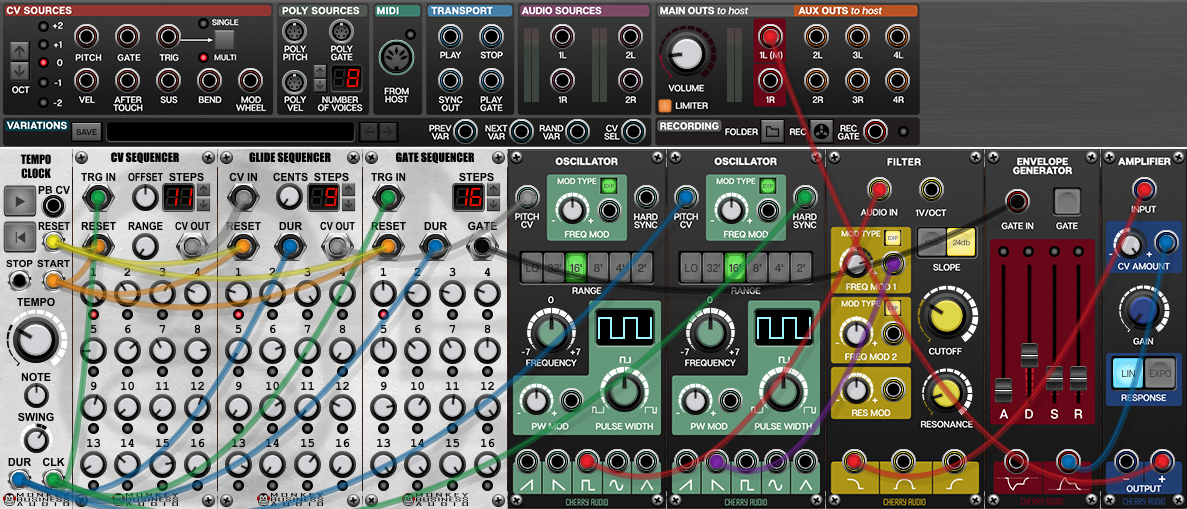Click the POLY PITCH connector
The image size is (1187, 509).
point(294,32)
